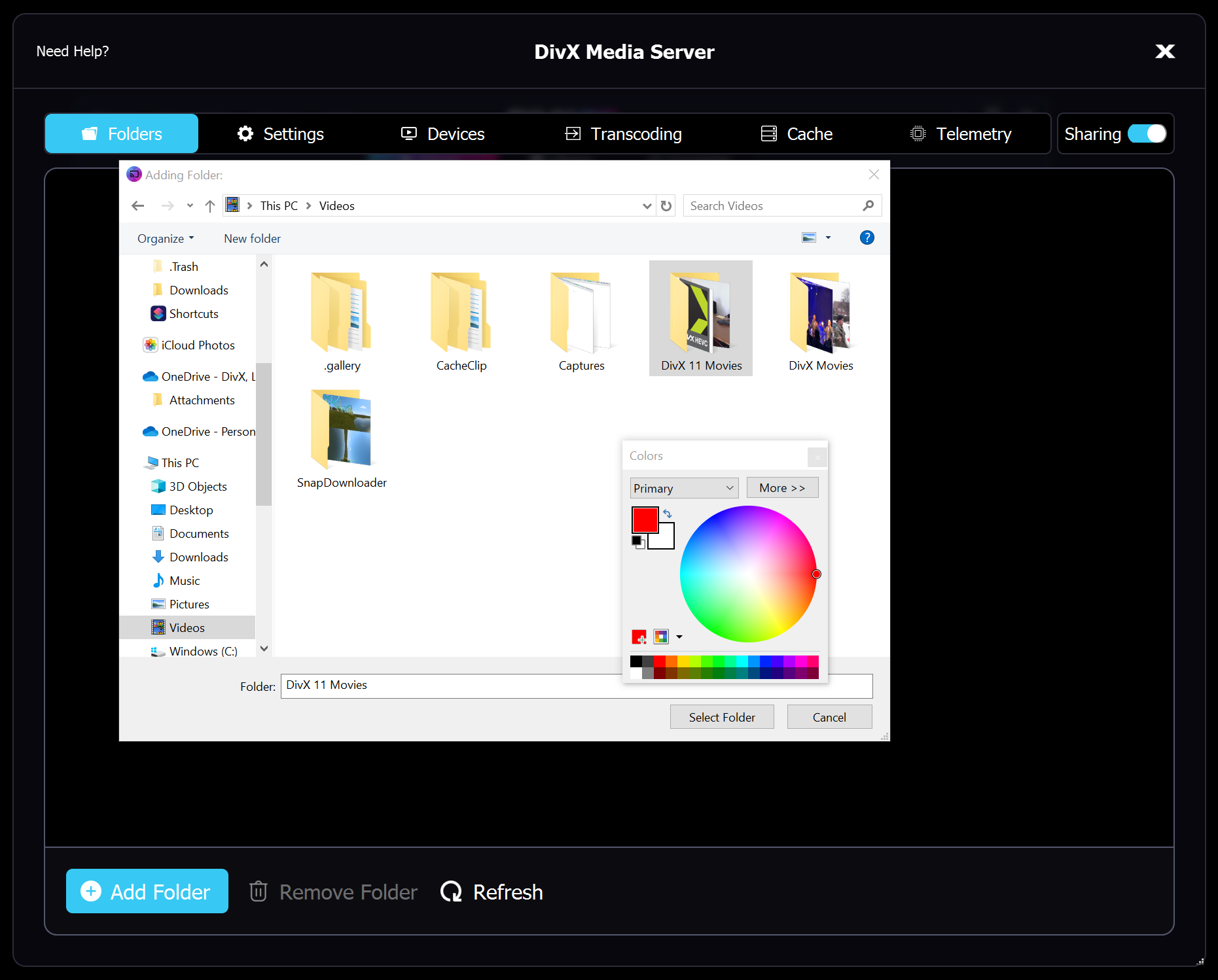Open the Devices tab
Screen dimensions: 1218x980
(442, 133)
